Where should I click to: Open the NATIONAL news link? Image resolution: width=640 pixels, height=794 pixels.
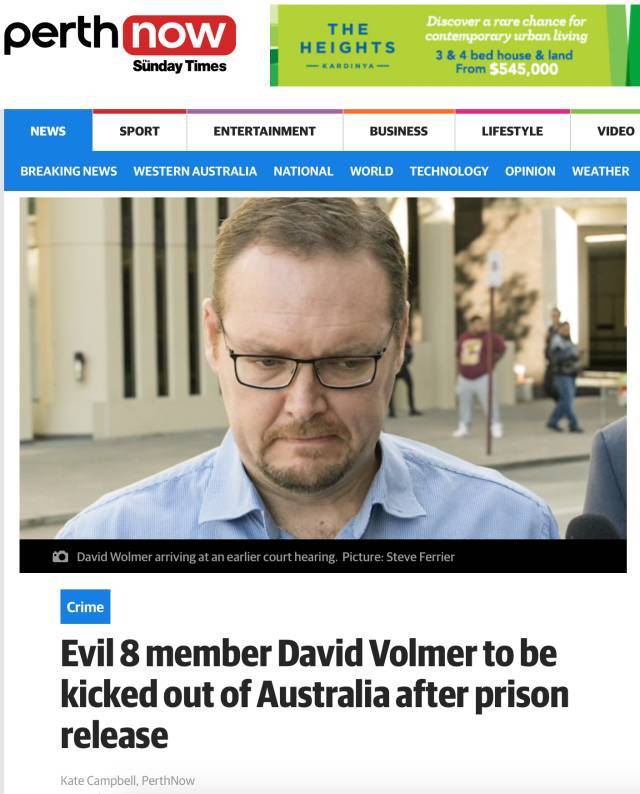303,171
